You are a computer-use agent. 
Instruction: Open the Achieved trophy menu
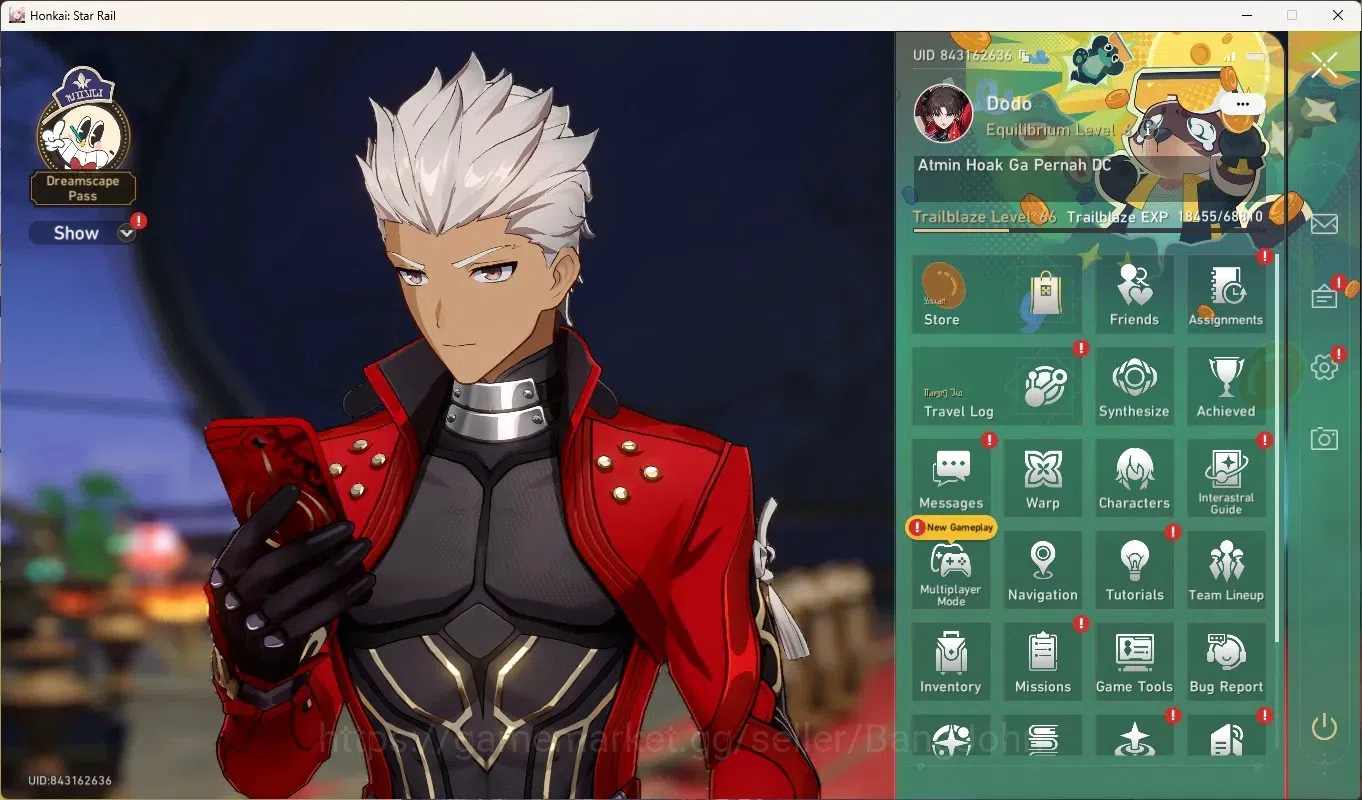(x=1226, y=386)
